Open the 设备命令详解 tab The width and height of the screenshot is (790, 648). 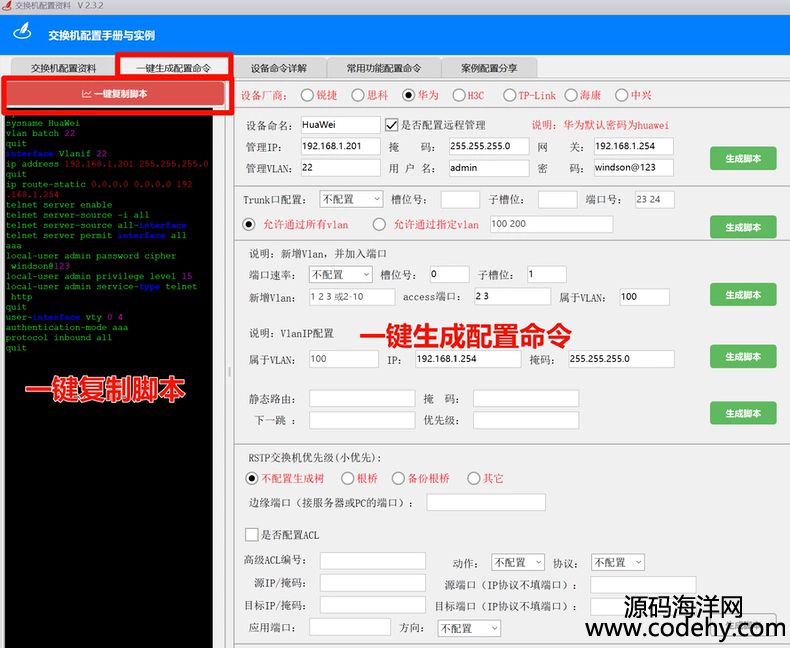[279, 68]
